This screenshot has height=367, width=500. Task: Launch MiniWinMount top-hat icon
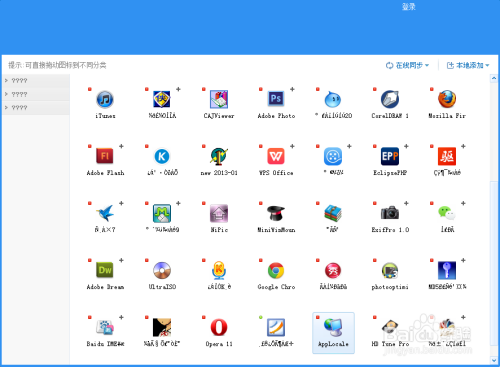coord(276,213)
